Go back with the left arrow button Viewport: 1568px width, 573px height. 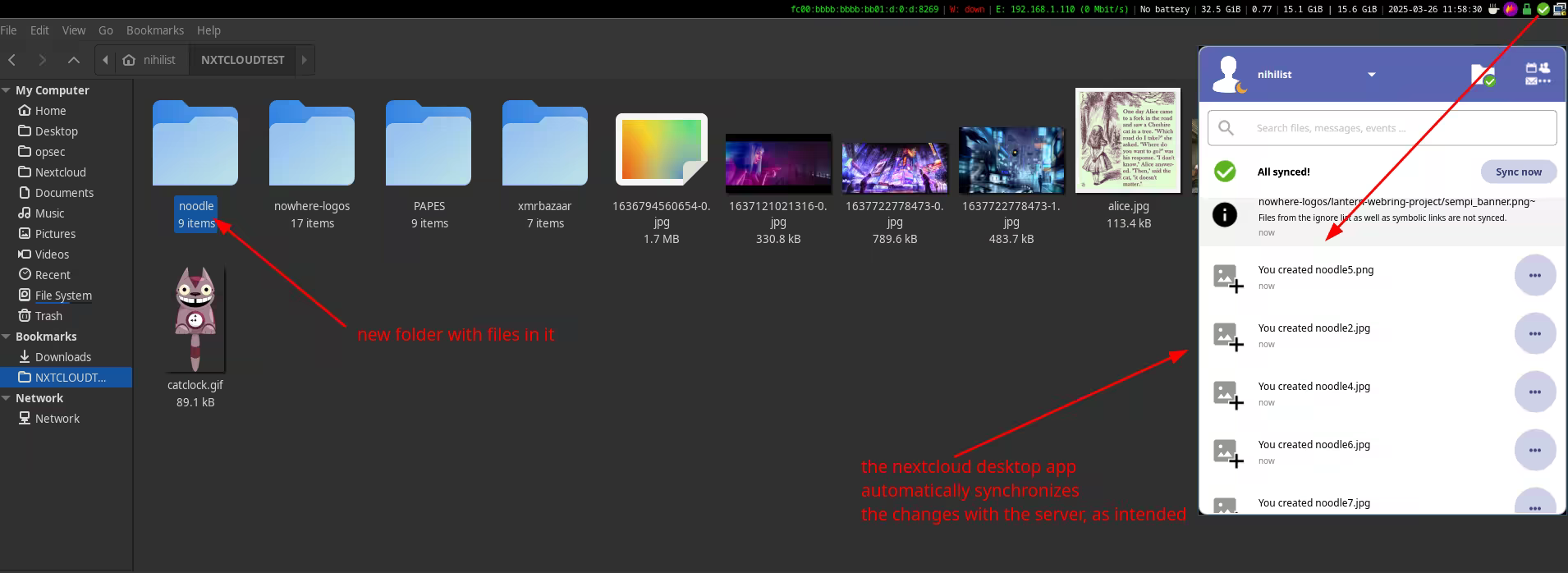pos(12,60)
